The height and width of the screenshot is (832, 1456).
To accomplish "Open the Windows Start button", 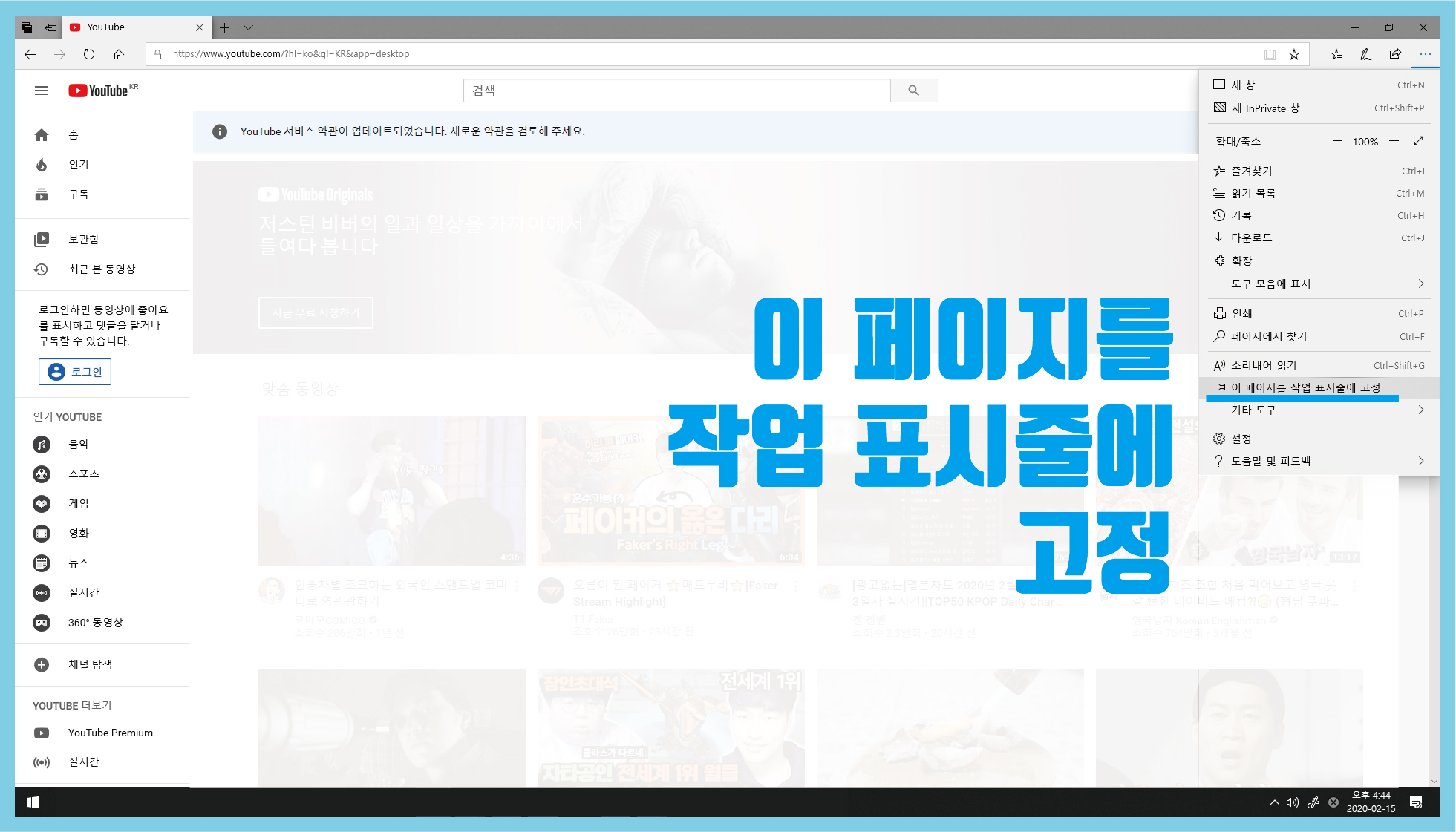I will (x=33, y=802).
